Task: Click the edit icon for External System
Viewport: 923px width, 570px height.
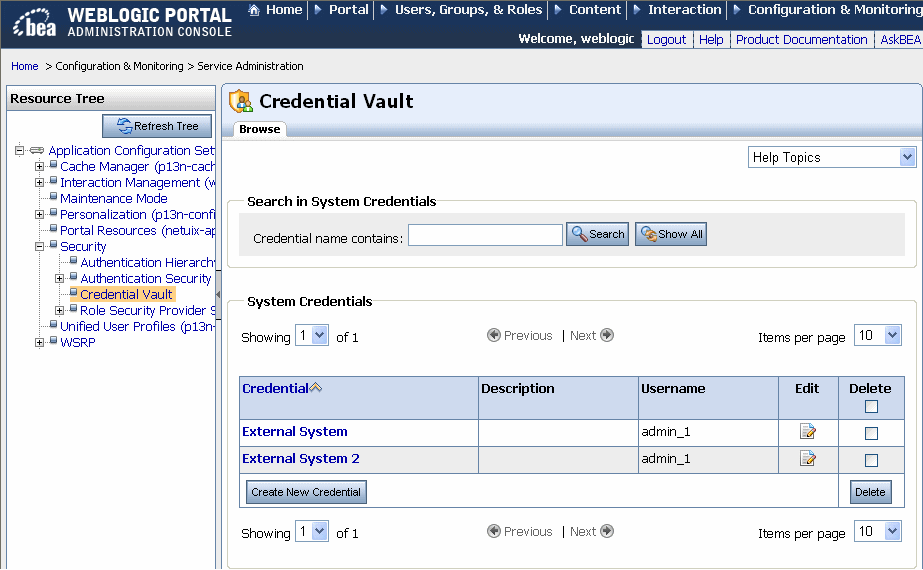Action: point(808,432)
